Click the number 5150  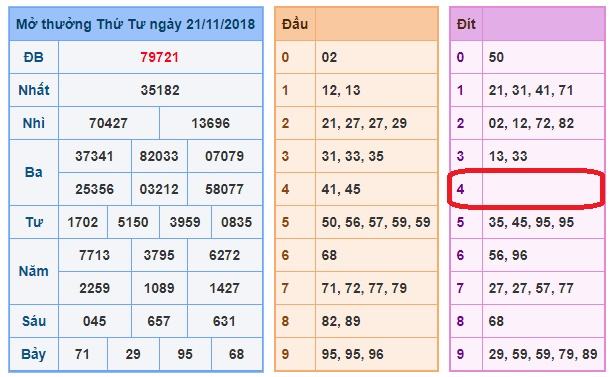point(133,222)
